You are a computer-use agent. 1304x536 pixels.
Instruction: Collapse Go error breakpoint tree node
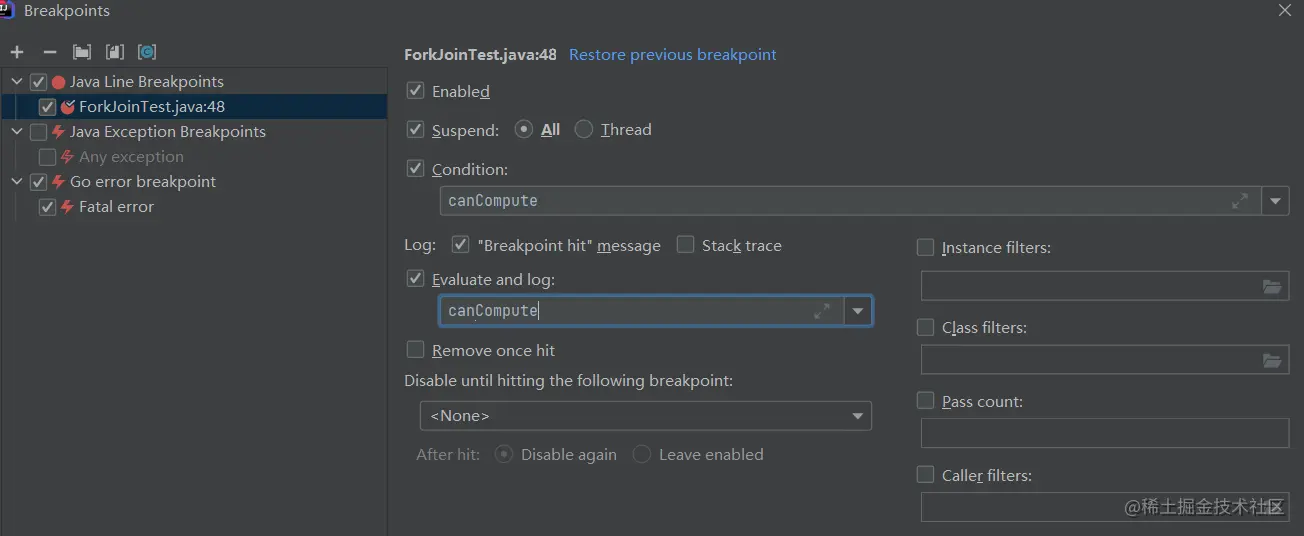(17, 182)
